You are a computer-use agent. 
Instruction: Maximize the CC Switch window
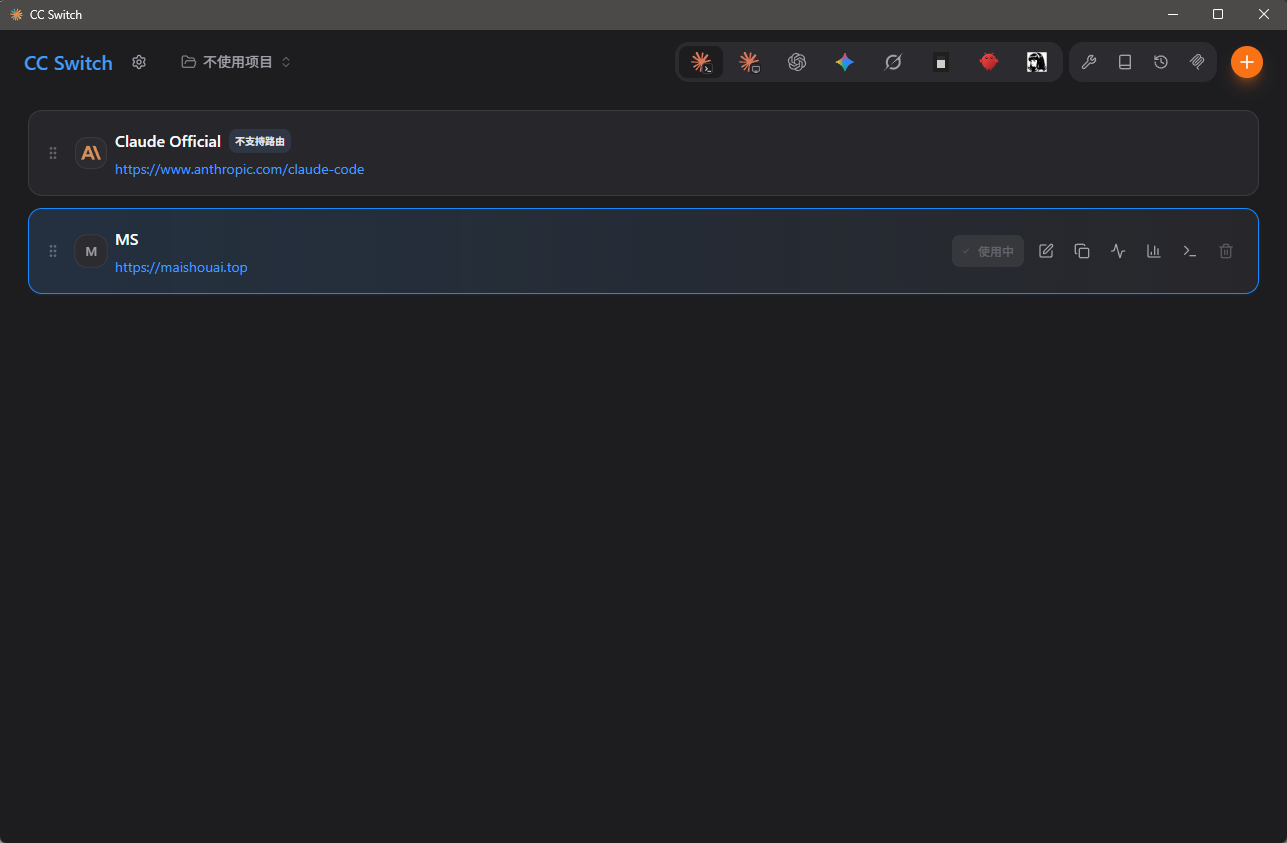[1218, 14]
